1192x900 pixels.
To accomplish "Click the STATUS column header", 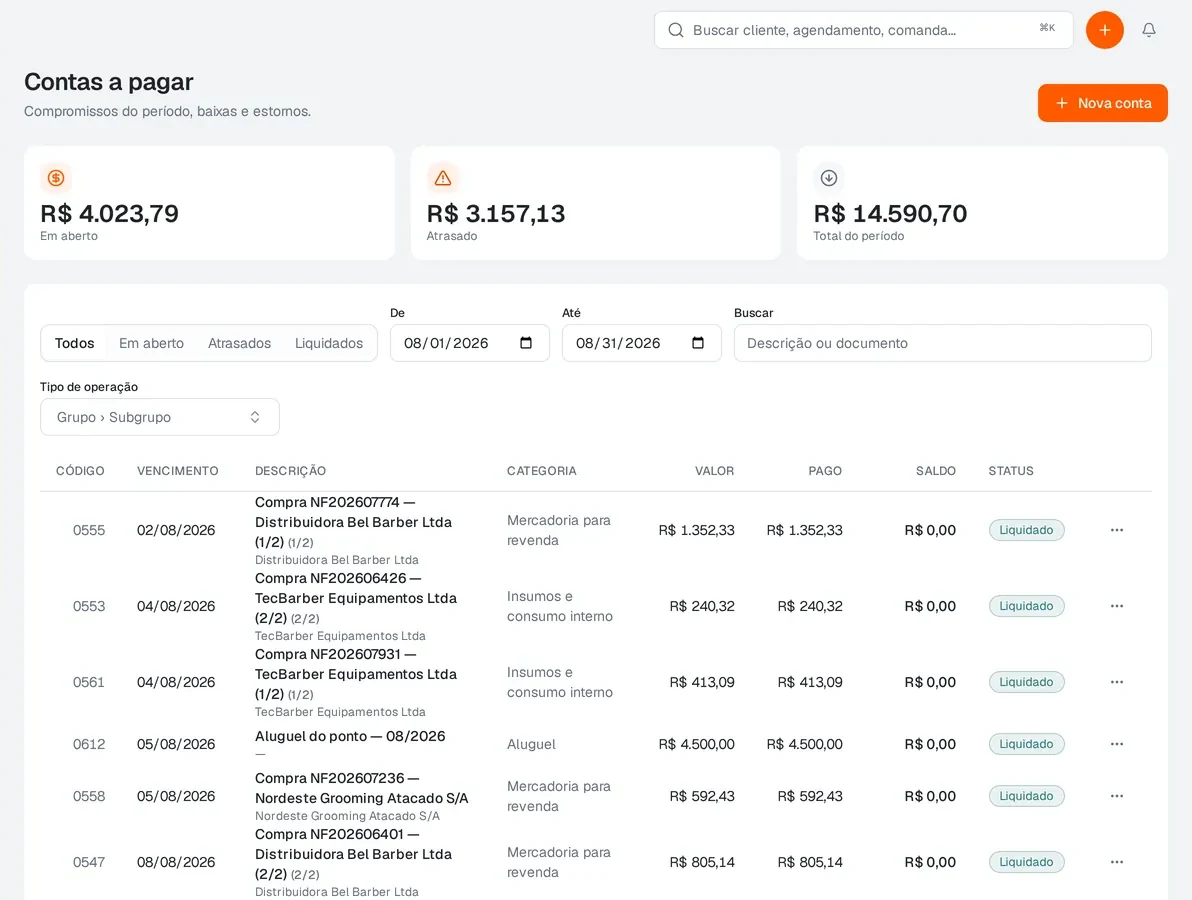I will [x=1011, y=471].
